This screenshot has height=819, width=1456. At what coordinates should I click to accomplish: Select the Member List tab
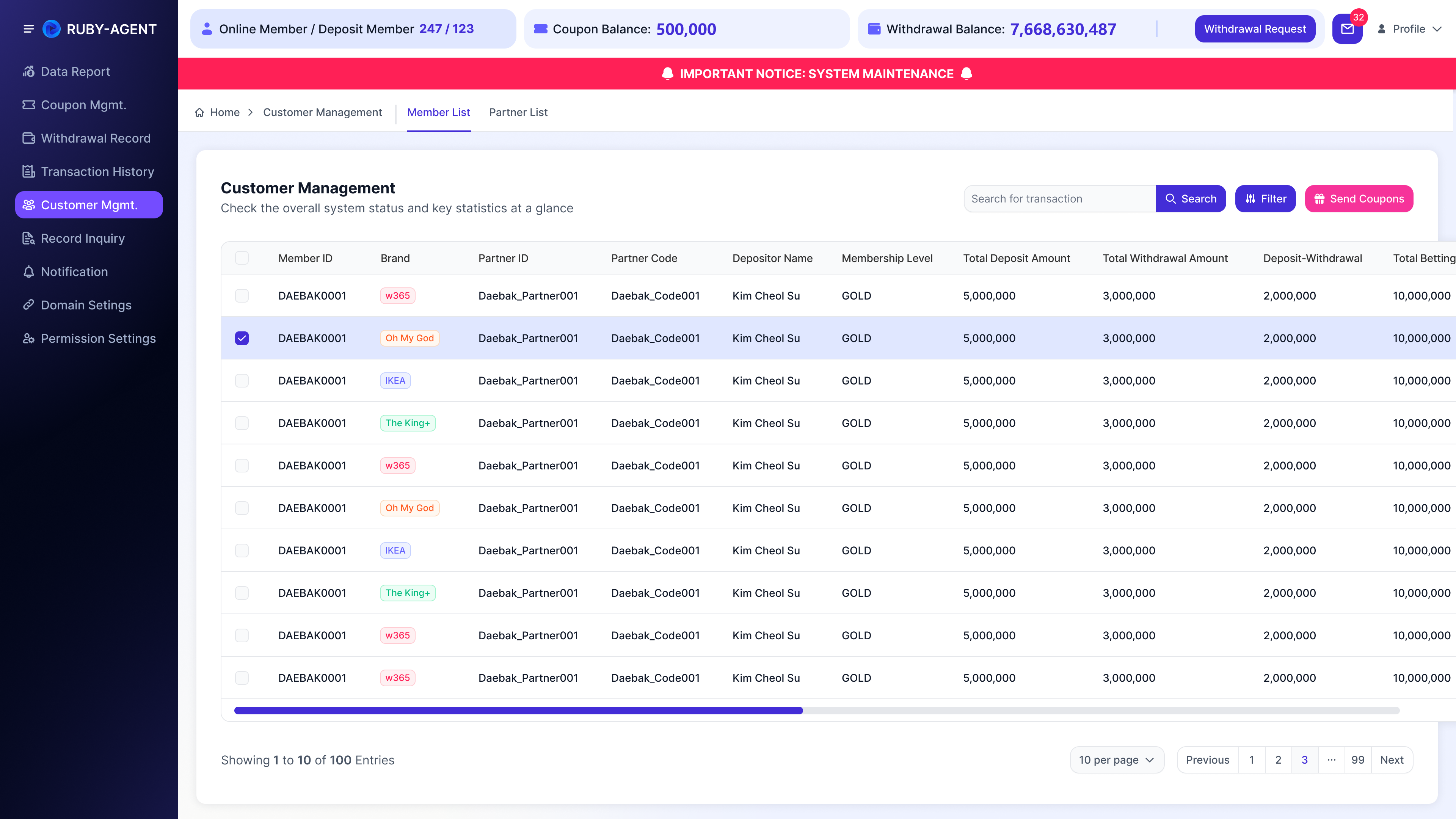(x=439, y=113)
